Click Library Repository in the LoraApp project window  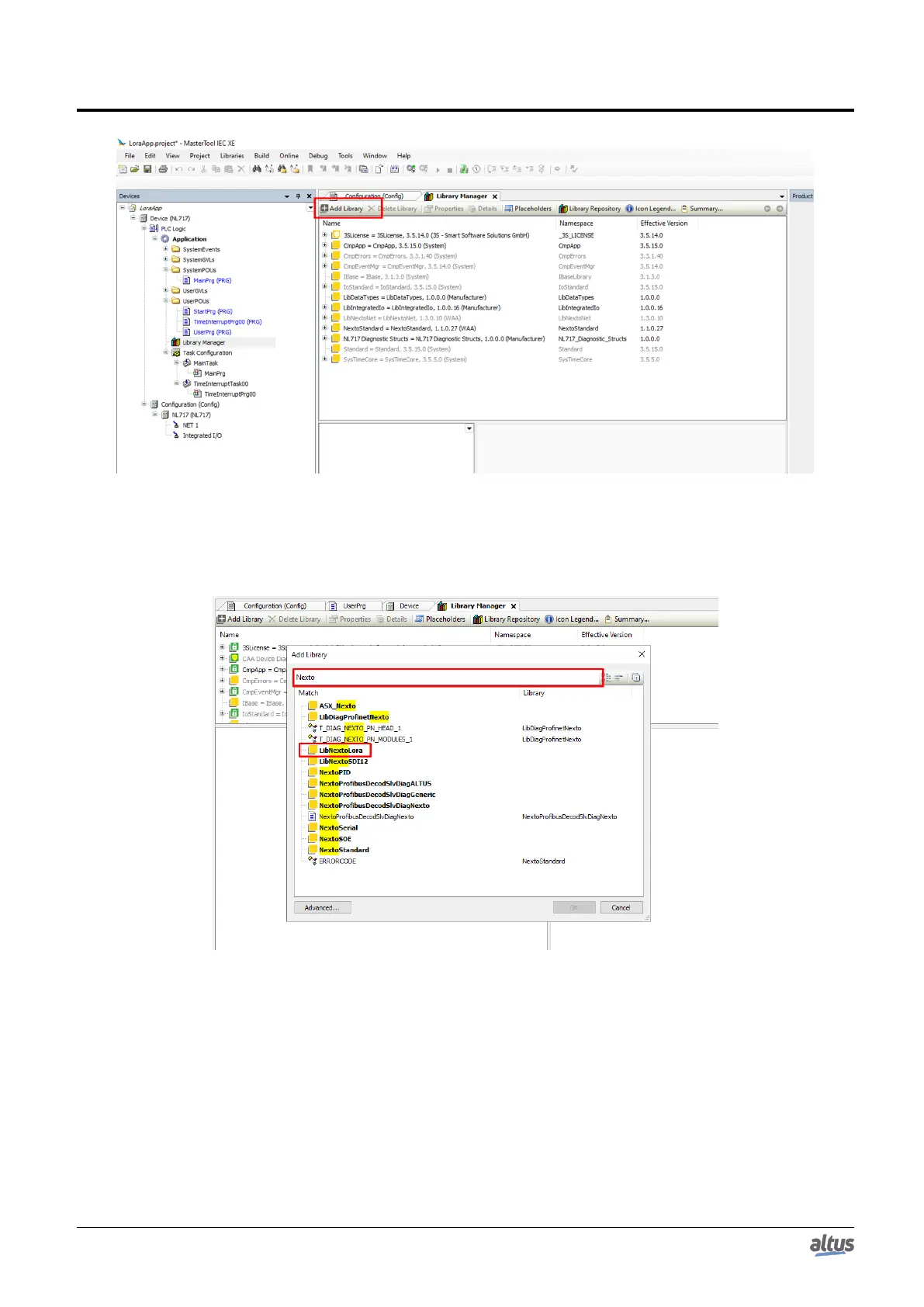click(x=590, y=209)
